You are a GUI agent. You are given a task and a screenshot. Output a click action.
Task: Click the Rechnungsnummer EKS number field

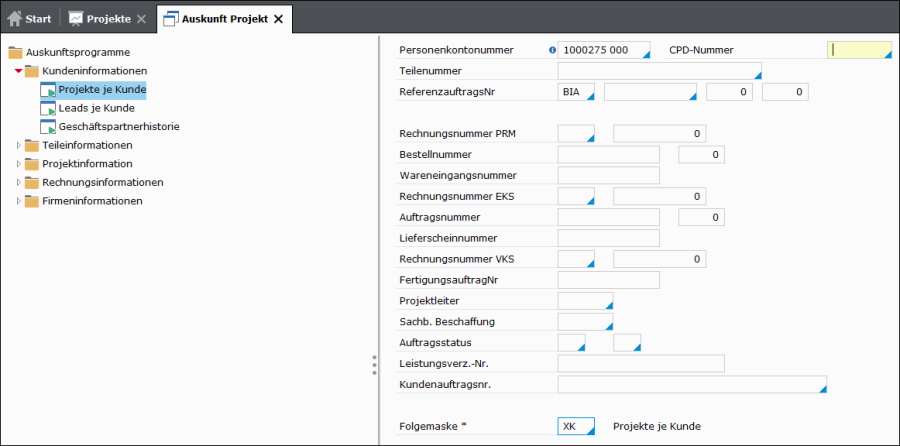[x=660, y=196]
